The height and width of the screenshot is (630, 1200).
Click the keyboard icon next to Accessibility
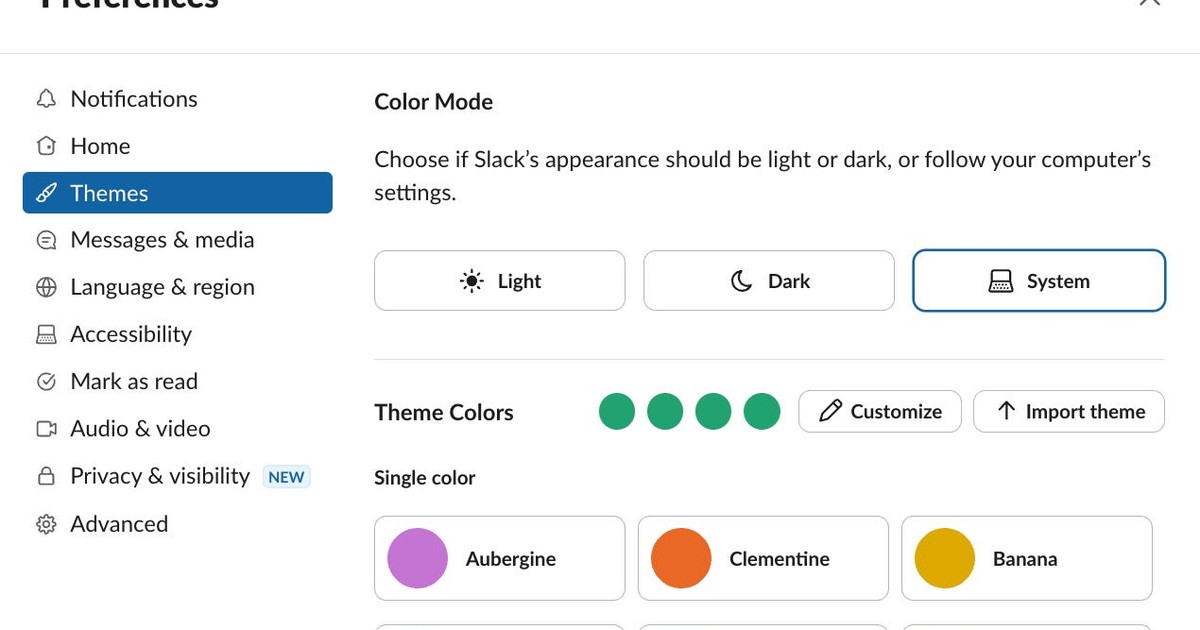pos(46,334)
